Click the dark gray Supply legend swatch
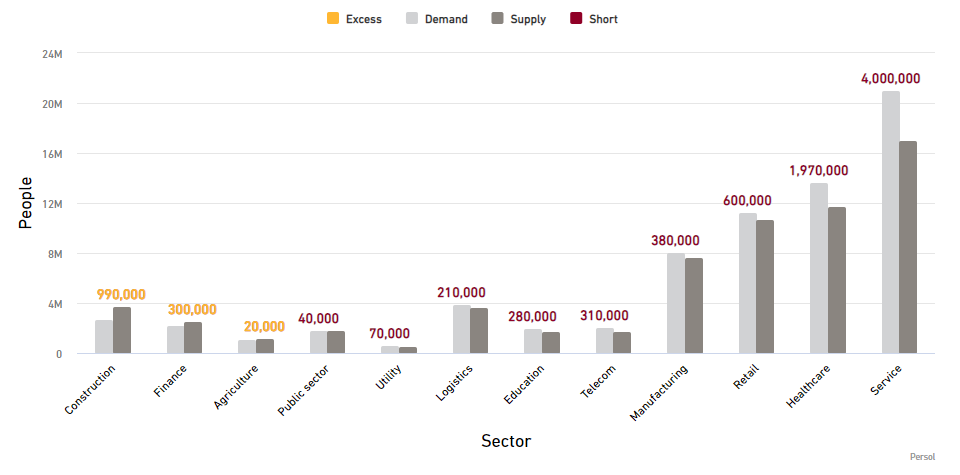Image resolution: width=960 pixels, height=475 pixels. 497,19
